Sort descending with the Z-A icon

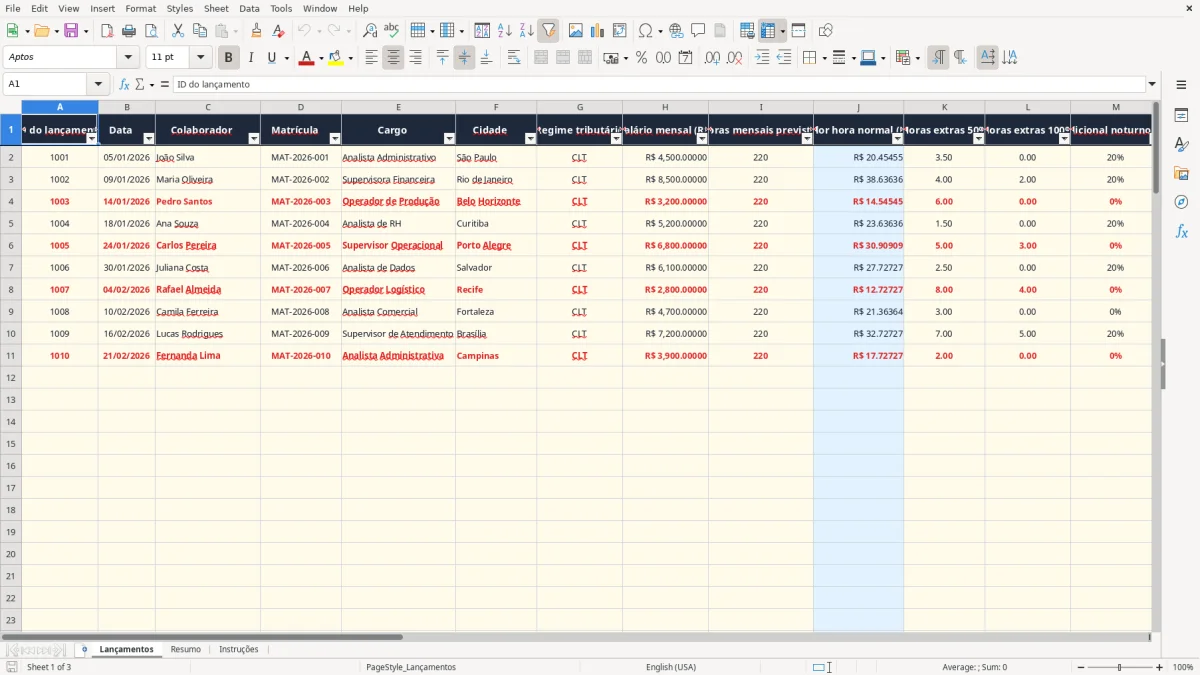point(527,31)
